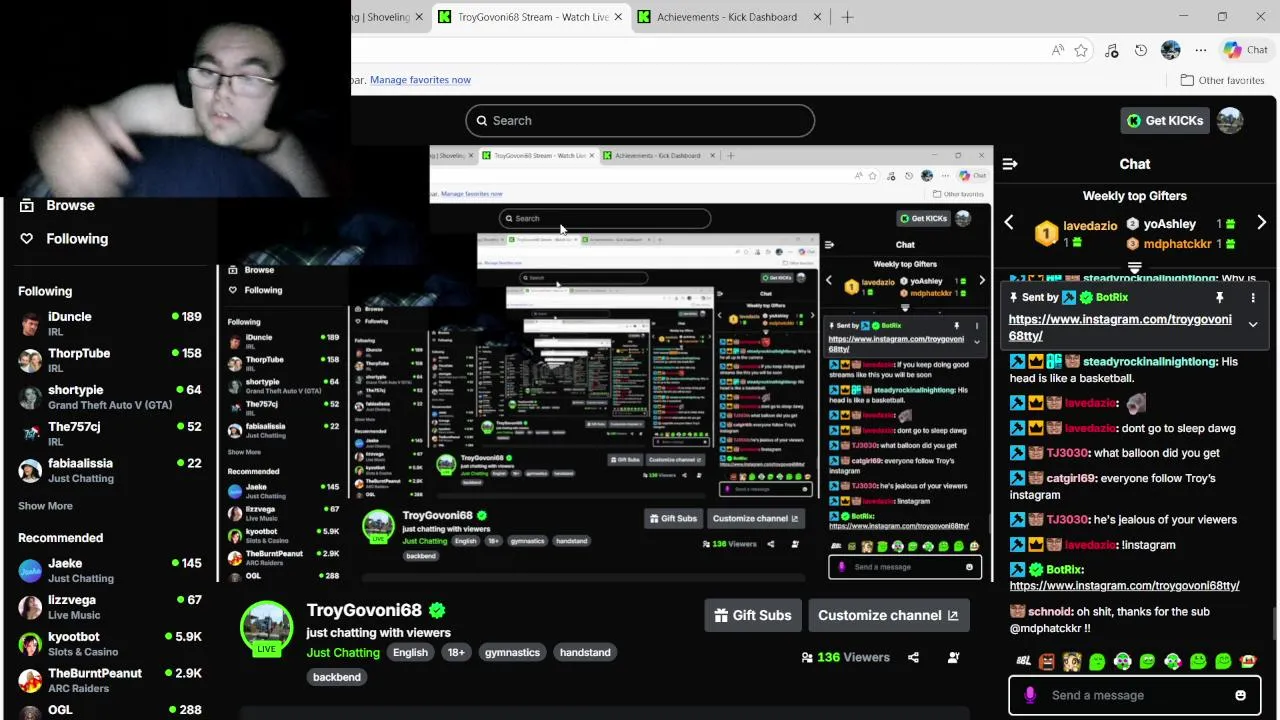Collapse the chat panel with arrow icon

pos(1010,164)
